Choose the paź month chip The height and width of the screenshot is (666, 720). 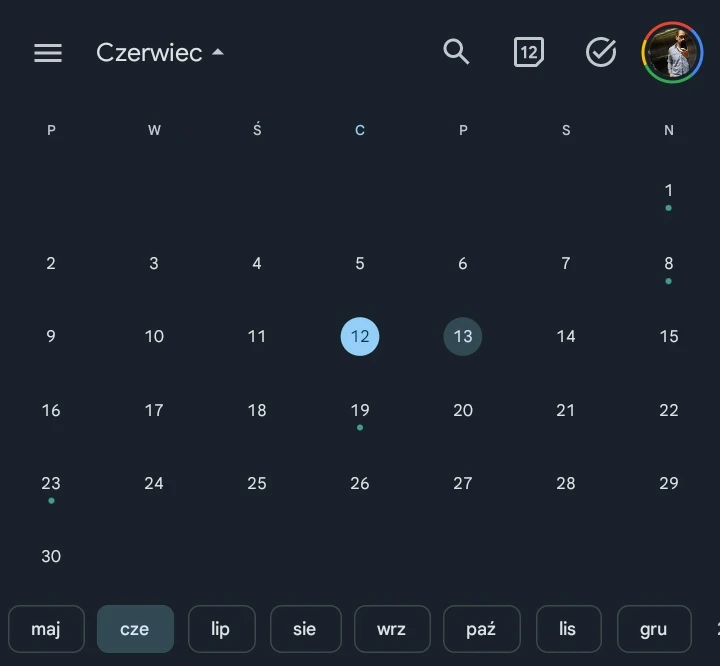click(481, 629)
